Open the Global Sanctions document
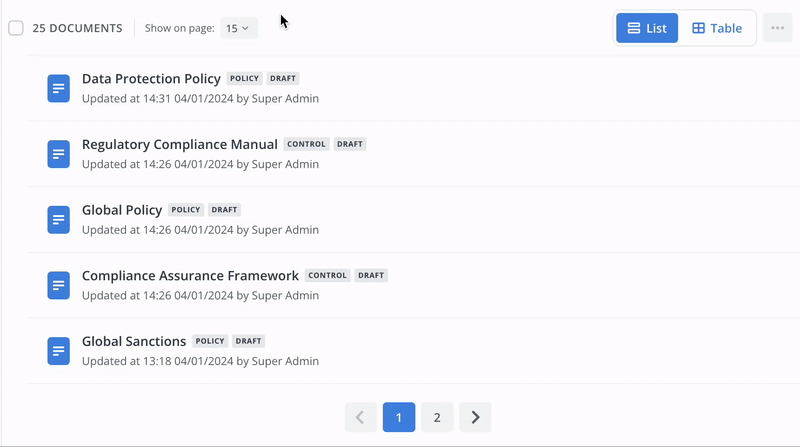 (x=134, y=341)
